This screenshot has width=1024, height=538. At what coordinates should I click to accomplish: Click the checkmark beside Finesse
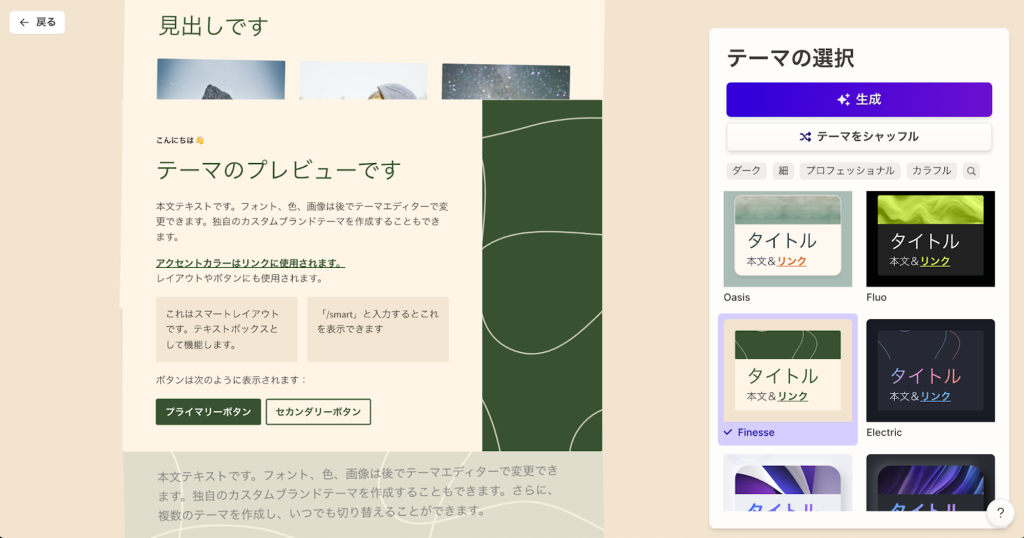click(728, 432)
